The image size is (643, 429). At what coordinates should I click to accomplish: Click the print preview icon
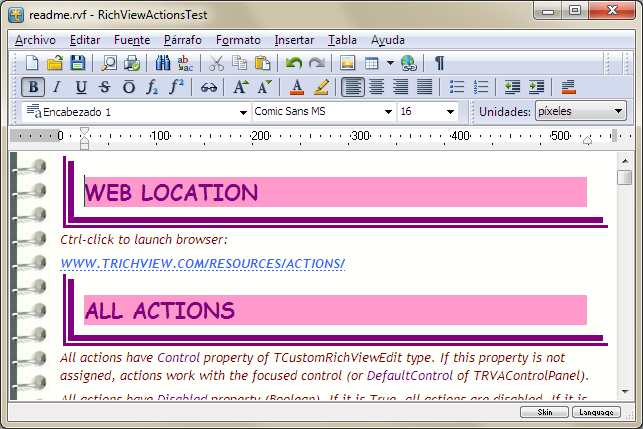(109, 63)
